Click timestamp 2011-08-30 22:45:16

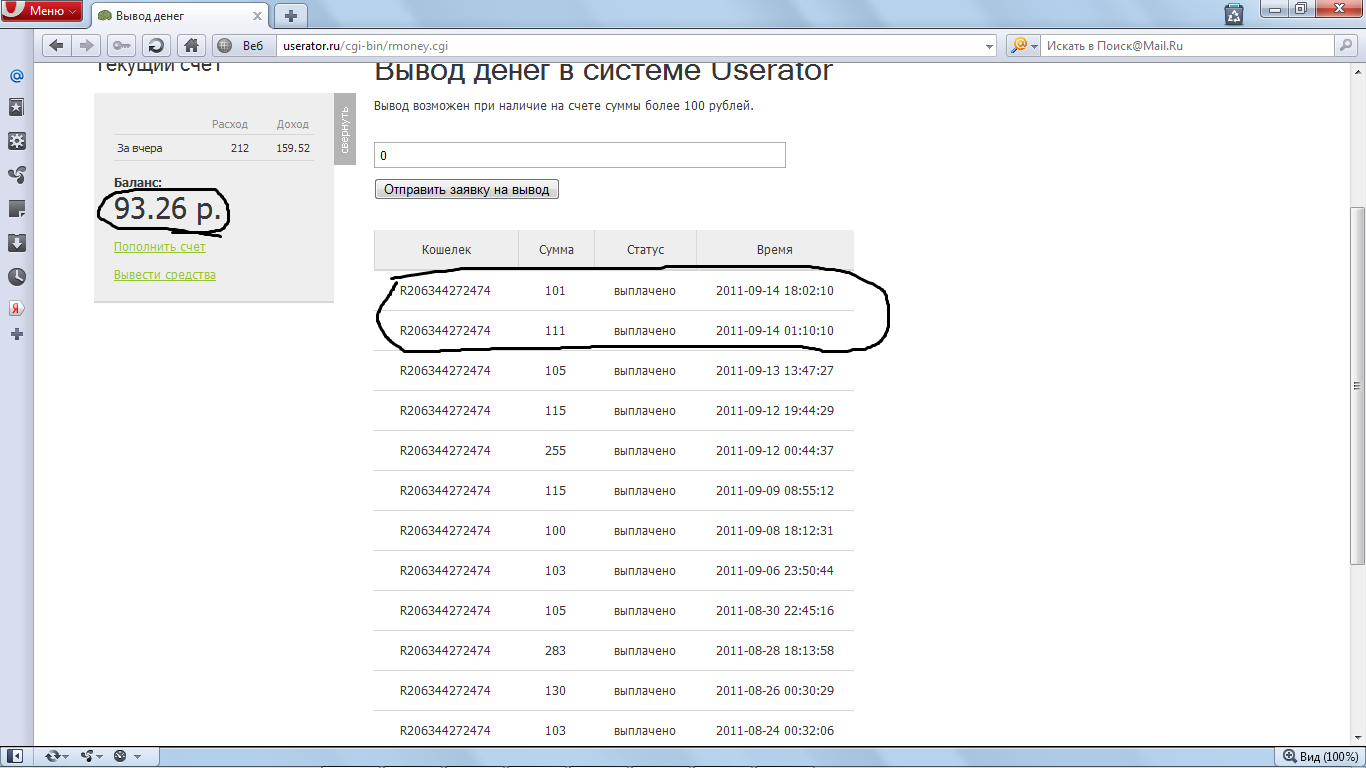click(x=775, y=611)
